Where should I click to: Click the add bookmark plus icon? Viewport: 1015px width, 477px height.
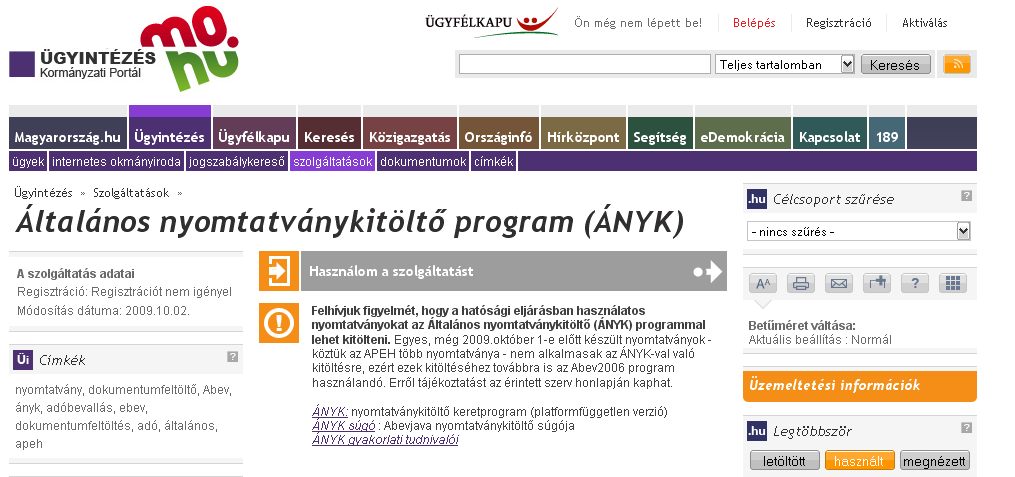tap(877, 283)
